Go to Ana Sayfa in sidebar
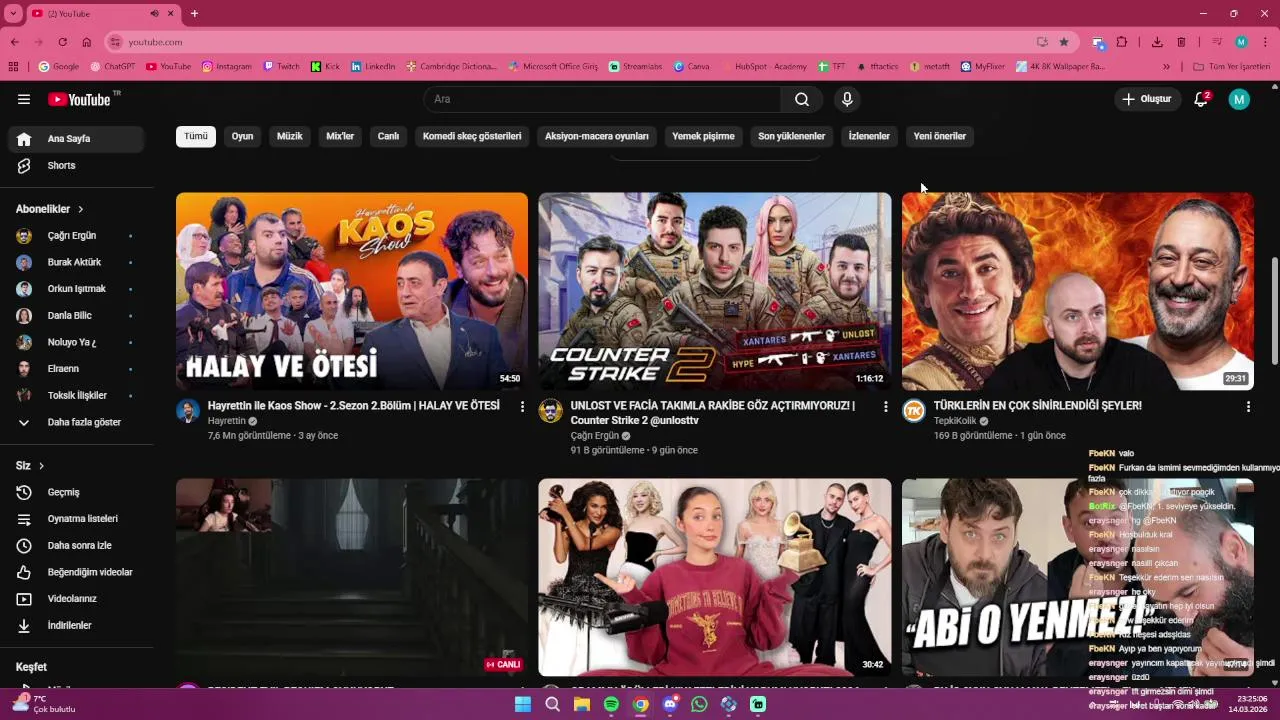Viewport: 1280px width, 720px height. coord(76,139)
